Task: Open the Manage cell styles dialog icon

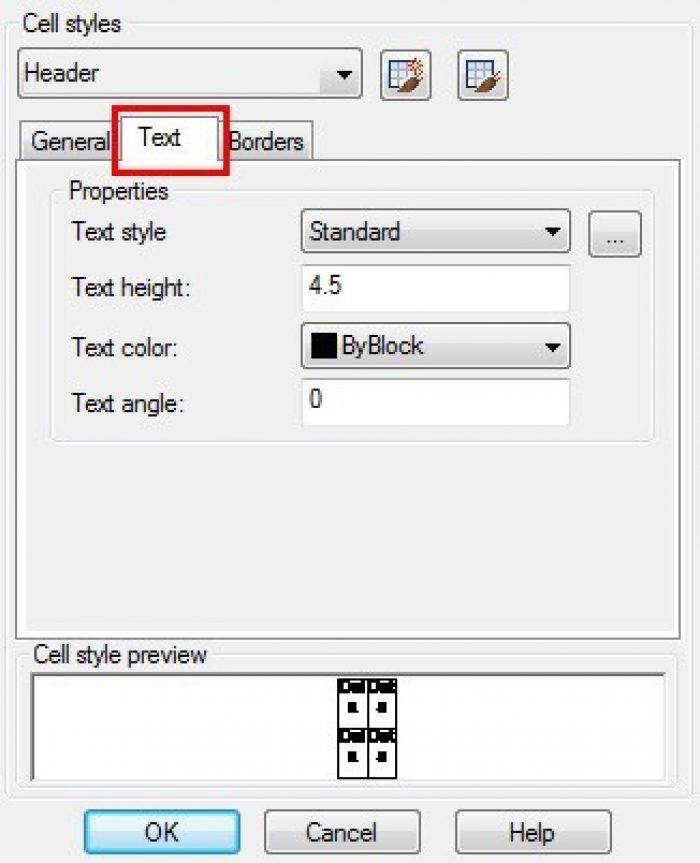Action: [x=483, y=75]
